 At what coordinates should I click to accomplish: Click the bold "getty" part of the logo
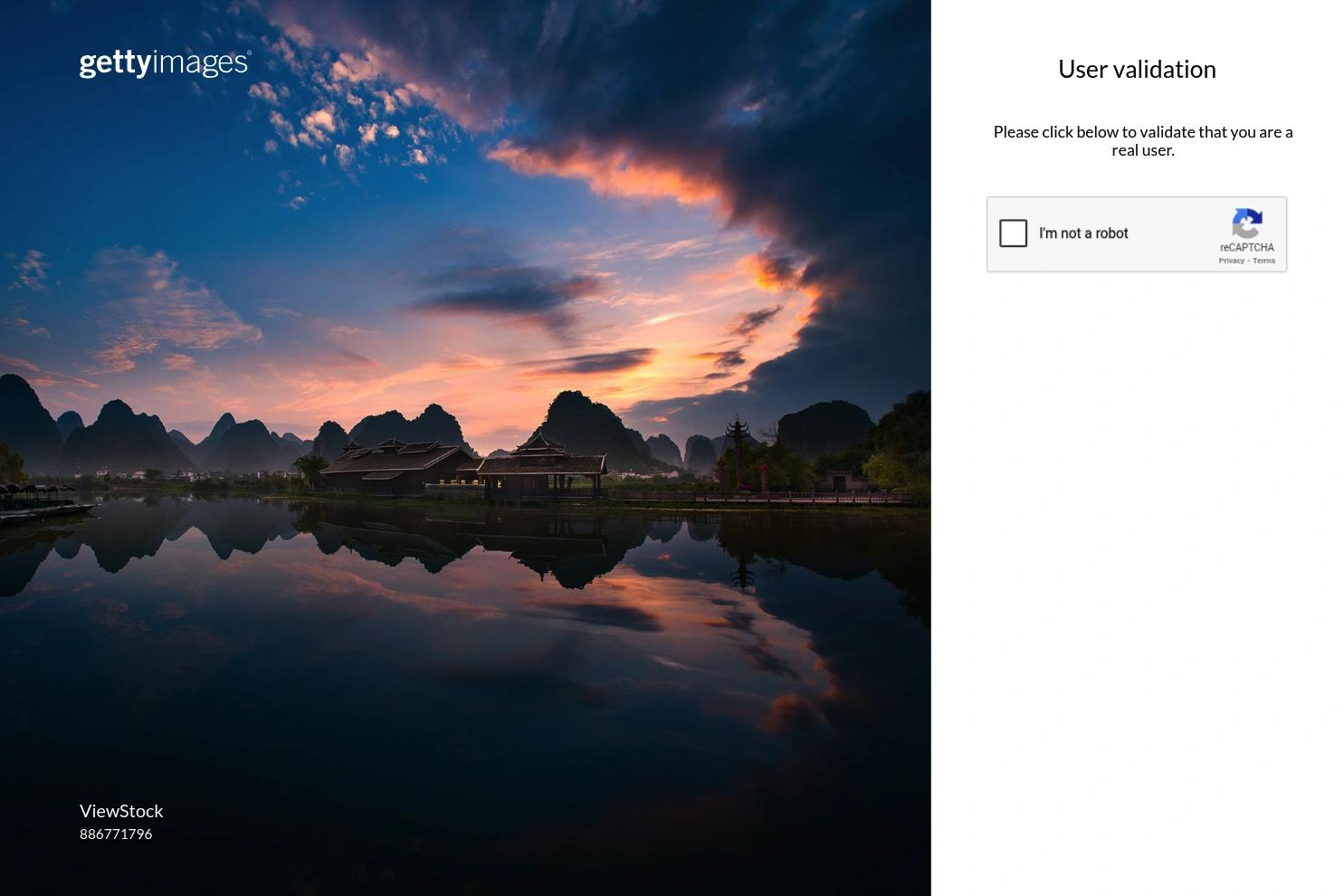click(115, 64)
